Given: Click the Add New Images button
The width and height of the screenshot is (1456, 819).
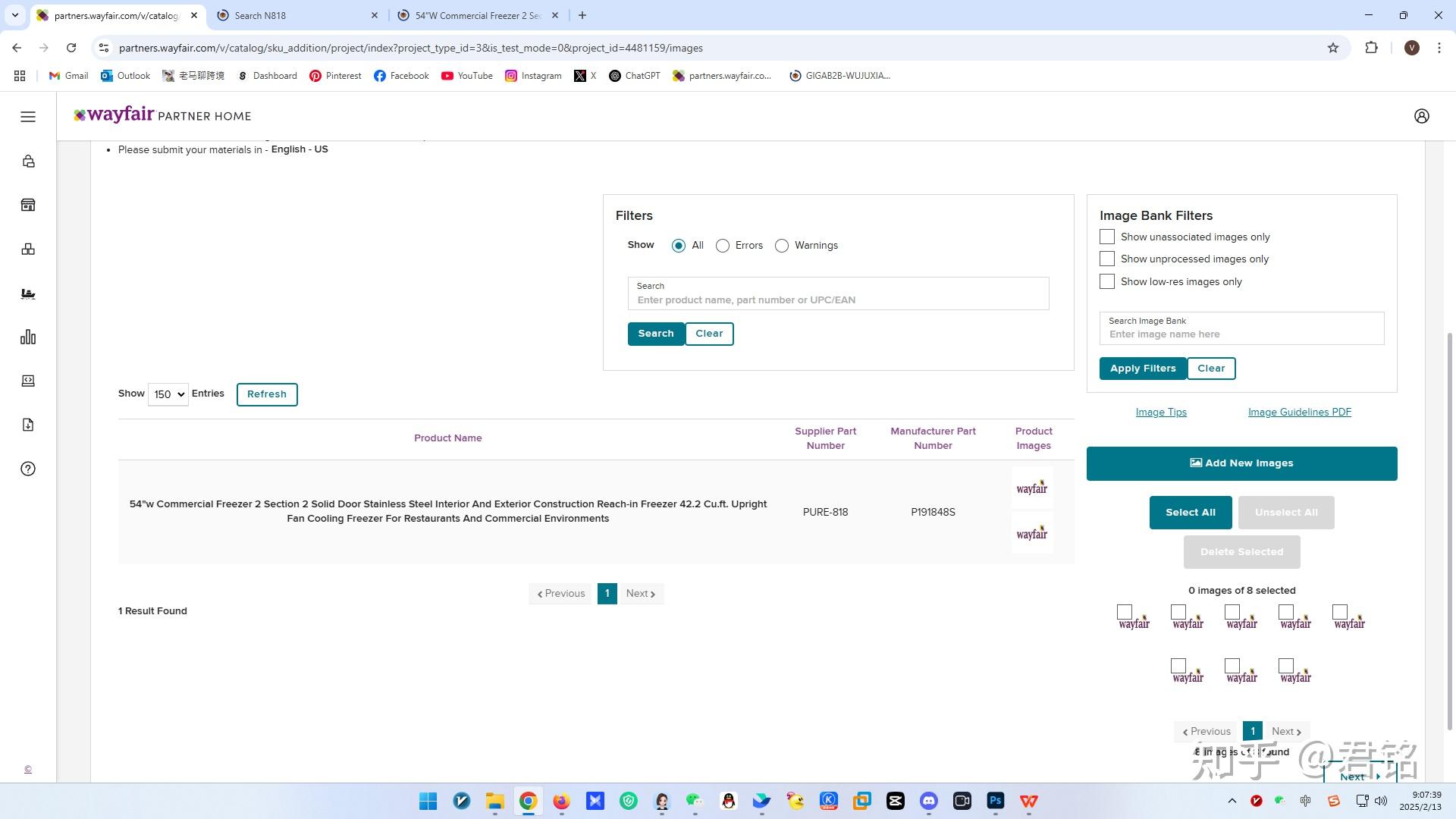Looking at the screenshot, I should point(1241,463).
